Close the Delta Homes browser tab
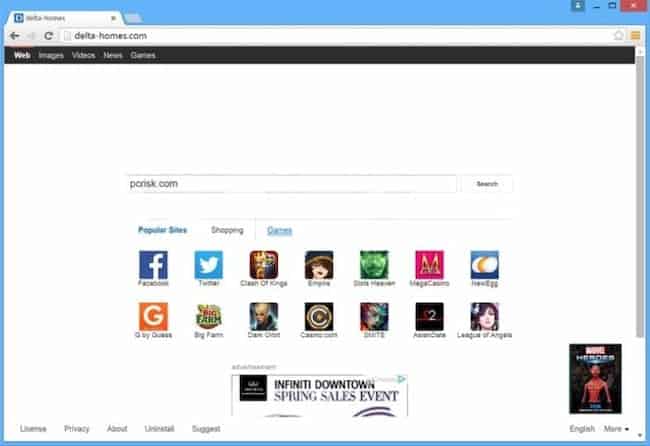This screenshot has width=650, height=446. (x=113, y=18)
